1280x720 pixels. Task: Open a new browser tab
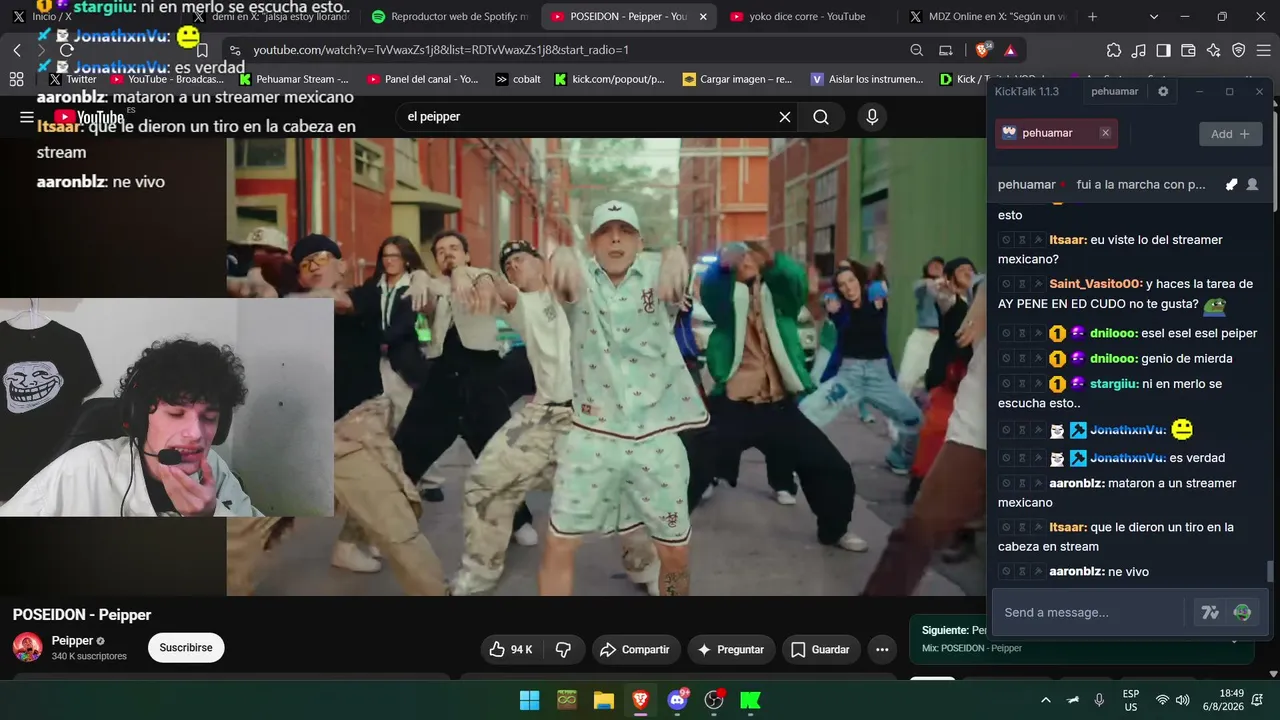pos(1092,17)
